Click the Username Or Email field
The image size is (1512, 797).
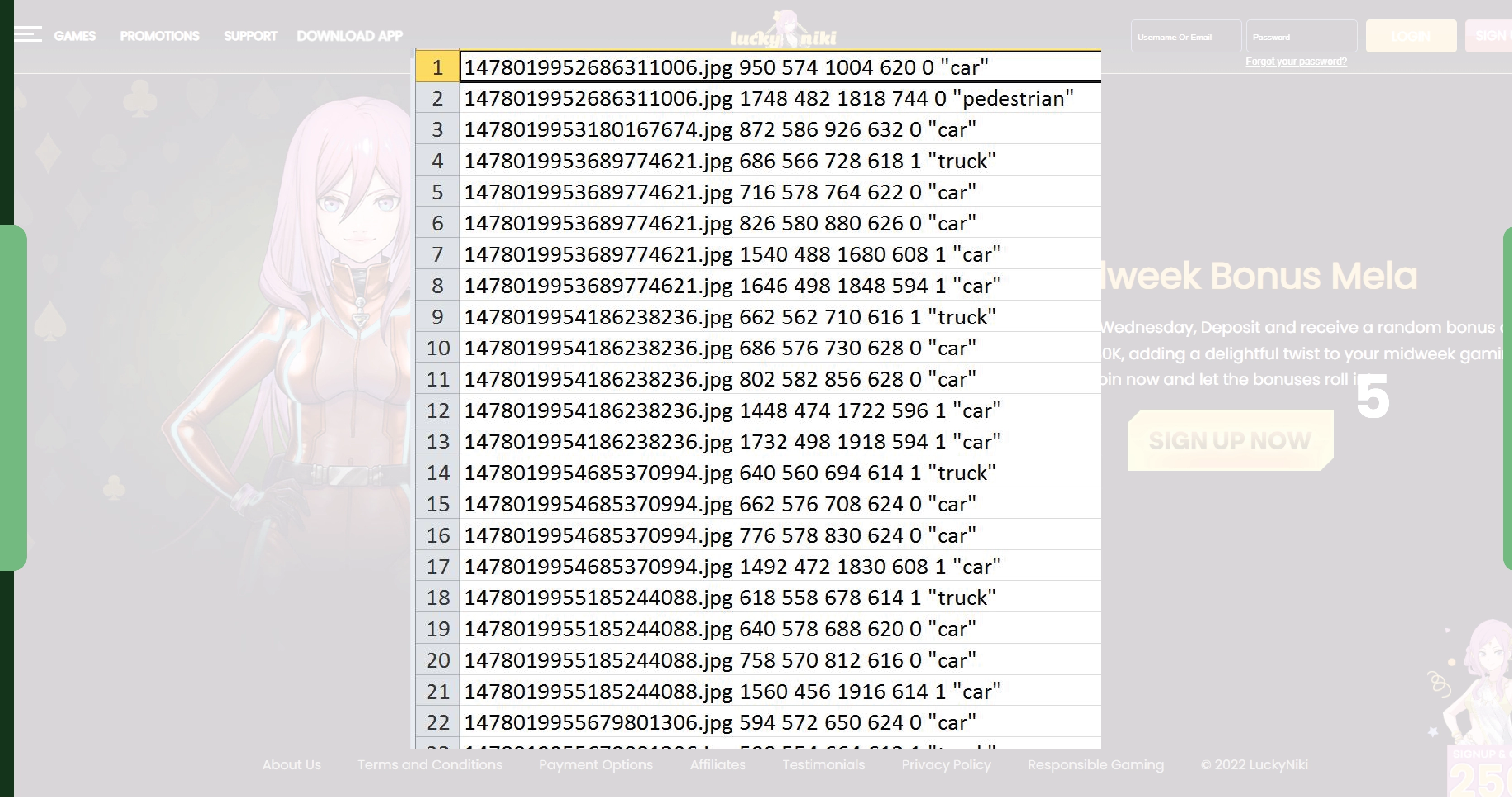point(1186,36)
